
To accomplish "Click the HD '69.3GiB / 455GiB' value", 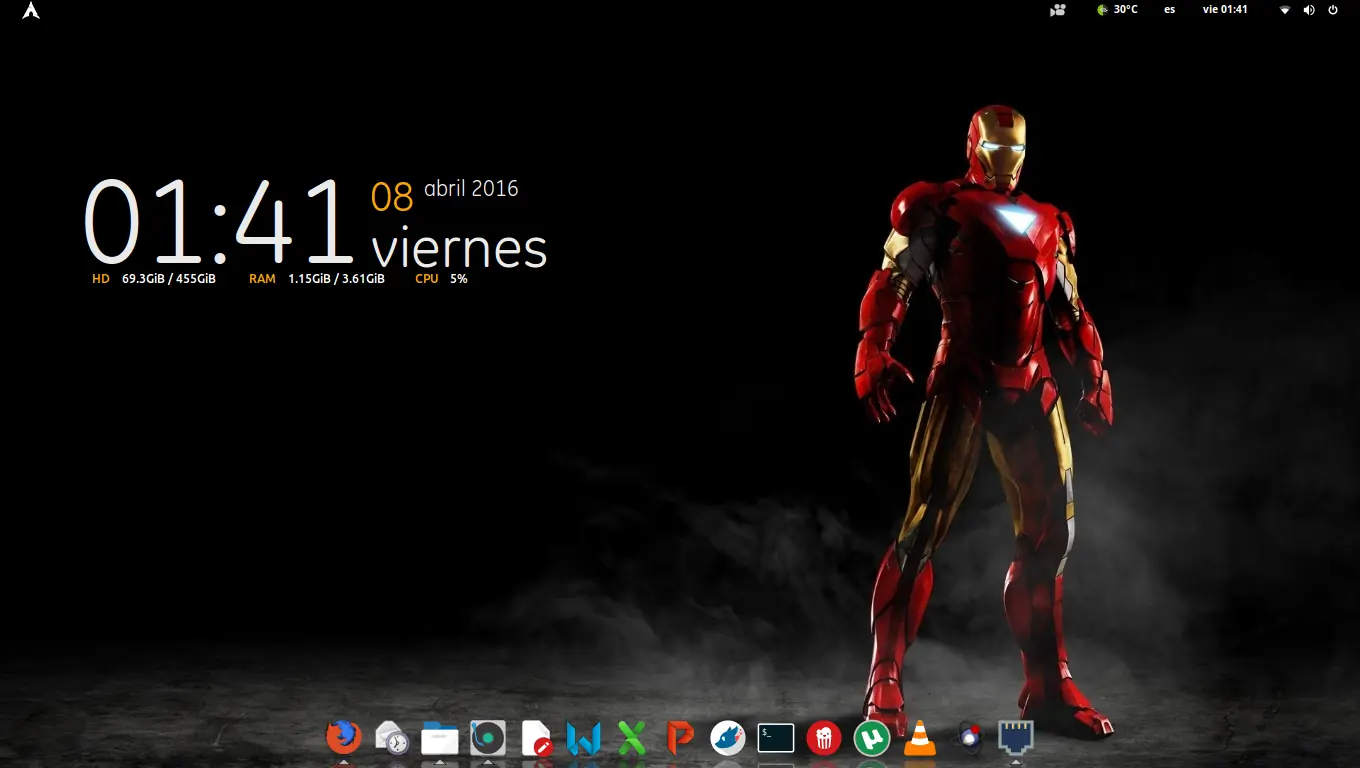I will 169,279.
